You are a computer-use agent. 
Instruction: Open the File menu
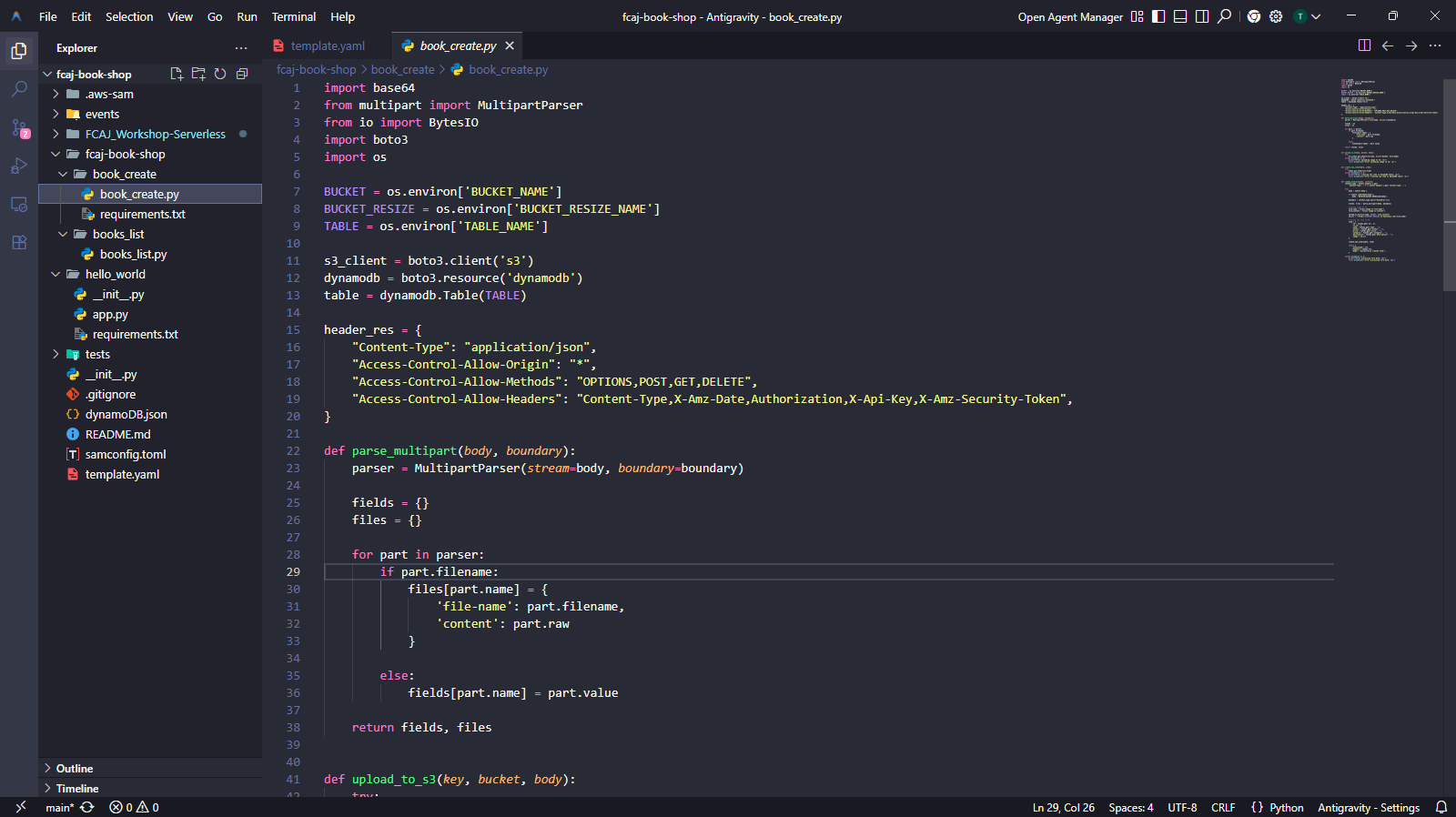(48, 16)
